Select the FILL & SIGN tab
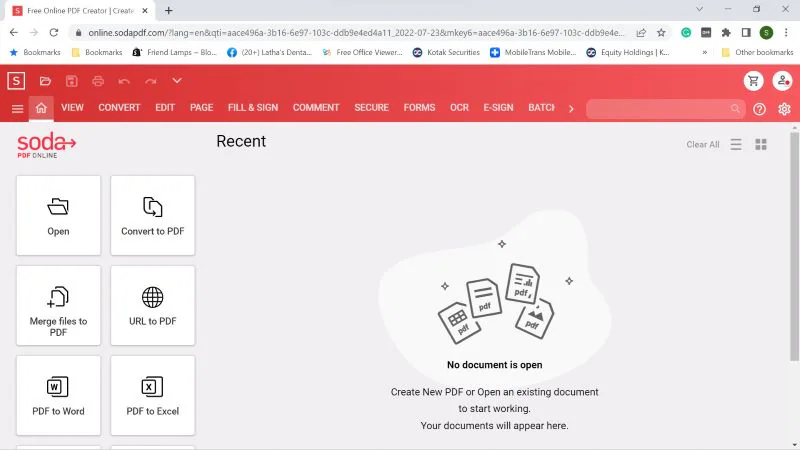This screenshot has height=450, width=800. click(253, 108)
